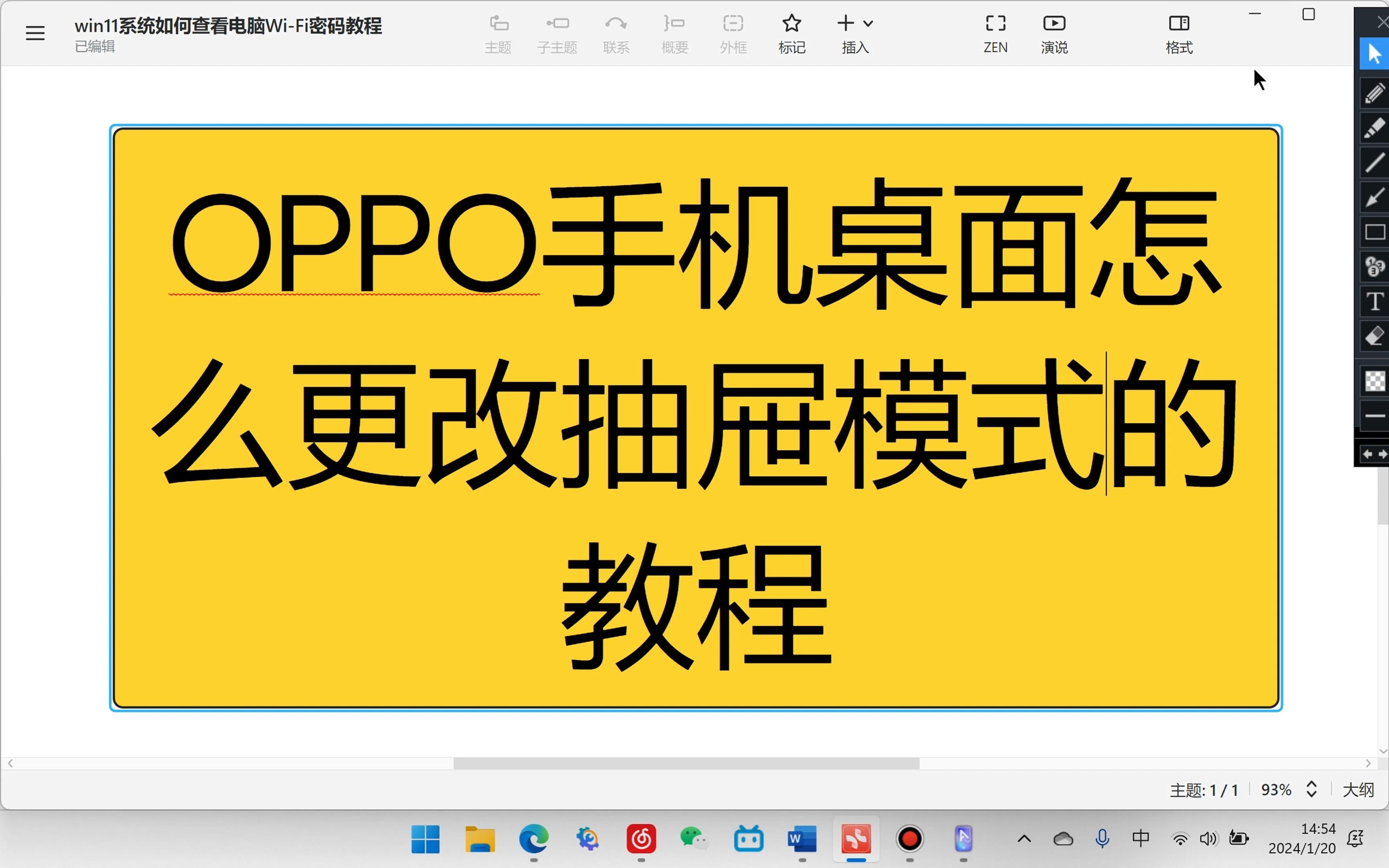Start 演说 (Pitch) presentation mode
Image resolution: width=1389 pixels, height=868 pixels.
click(x=1054, y=35)
